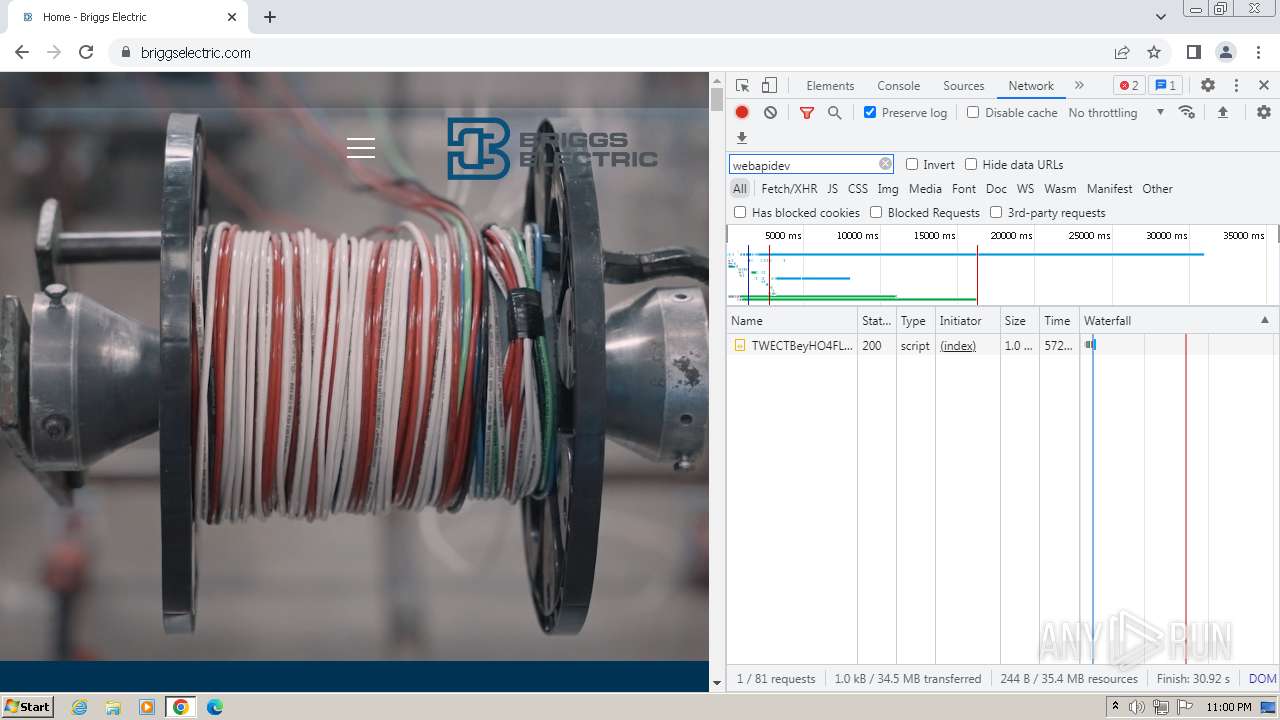Uncheck Preserve log
1280x720 pixels.
click(x=870, y=112)
